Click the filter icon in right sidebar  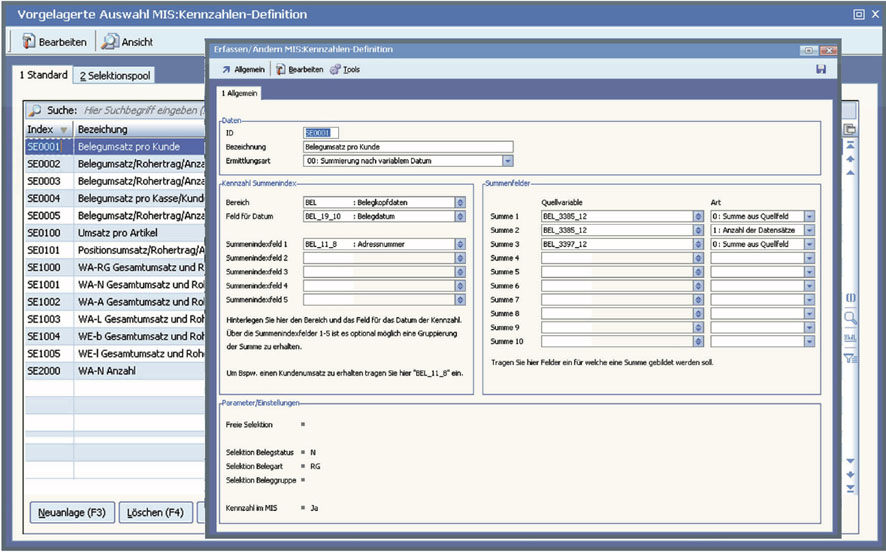point(850,357)
